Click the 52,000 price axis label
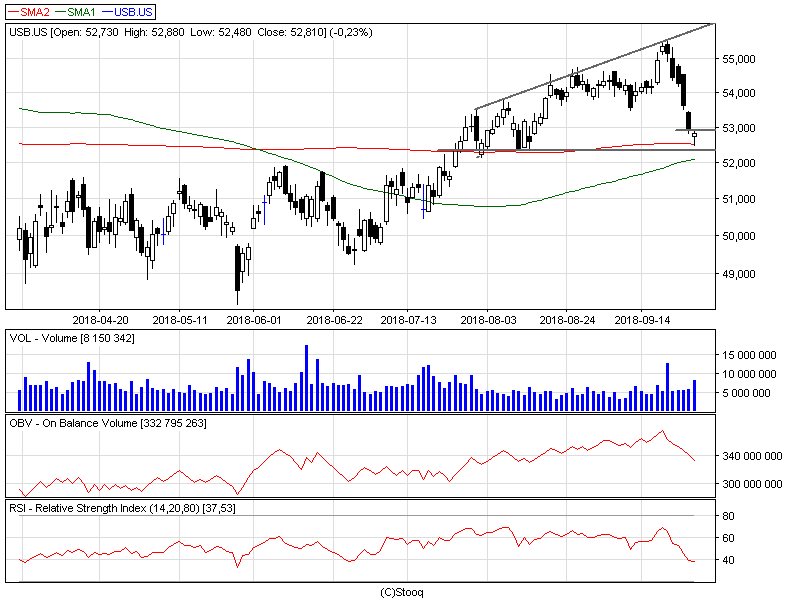Screen dimensions: 800x600 [739, 163]
